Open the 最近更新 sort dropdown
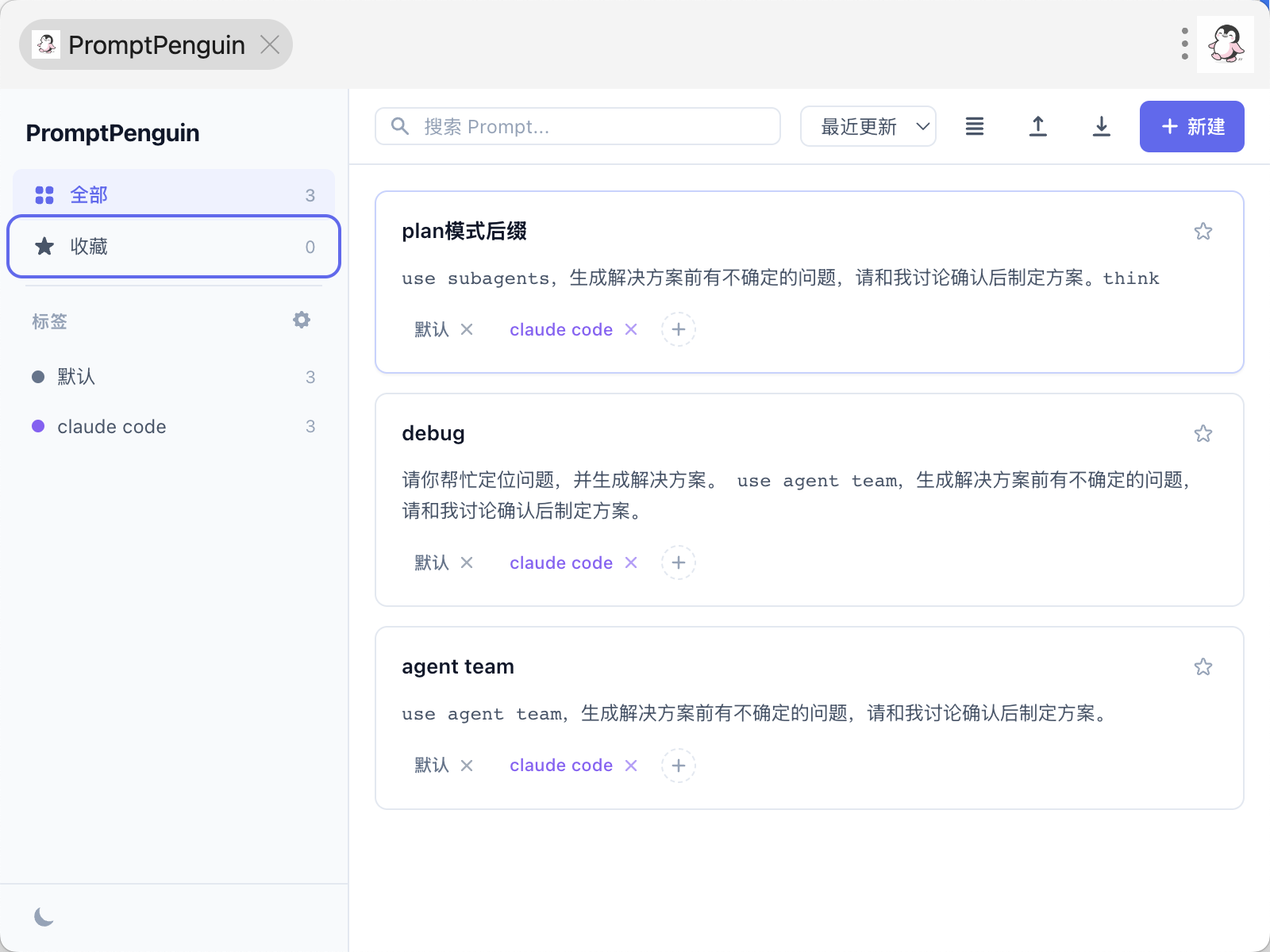The height and width of the screenshot is (952, 1270). [x=868, y=126]
